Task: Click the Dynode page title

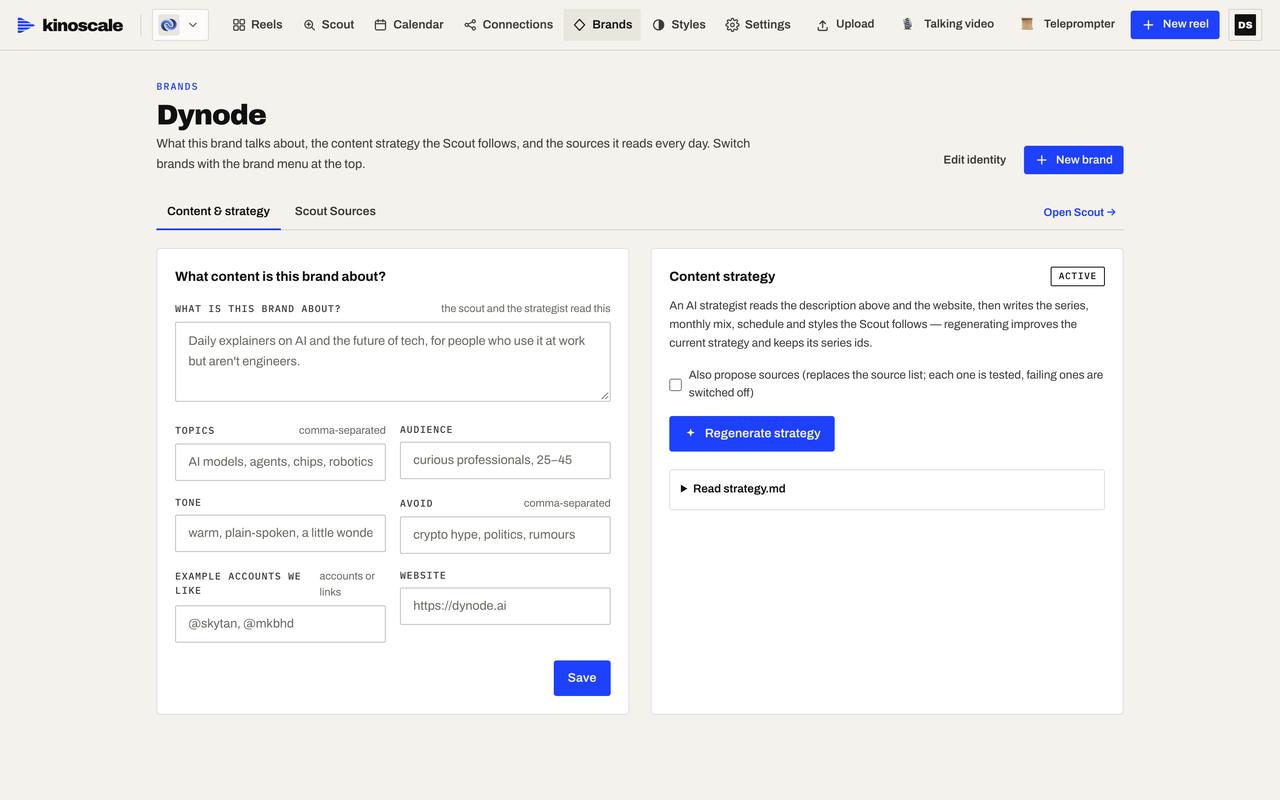Action: [x=211, y=115]
